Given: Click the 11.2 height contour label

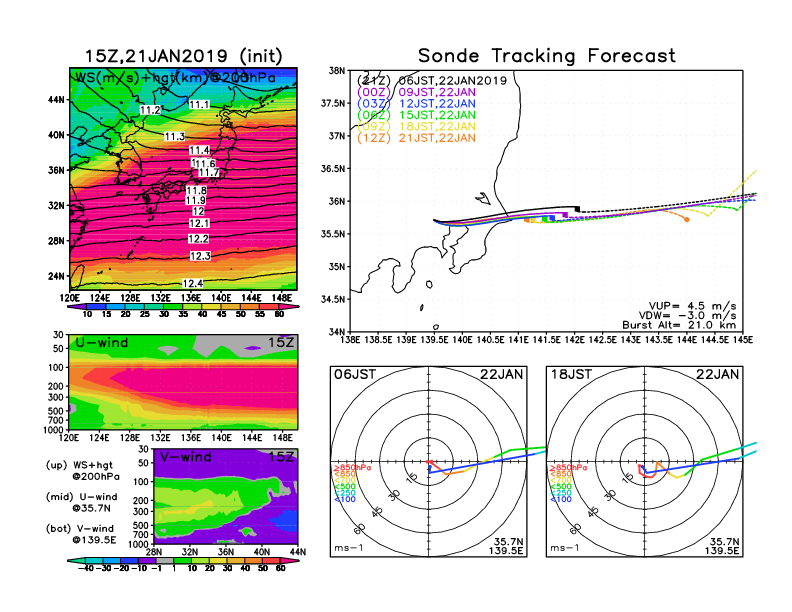Looking at the screenshot, I should tap(150, 110).
